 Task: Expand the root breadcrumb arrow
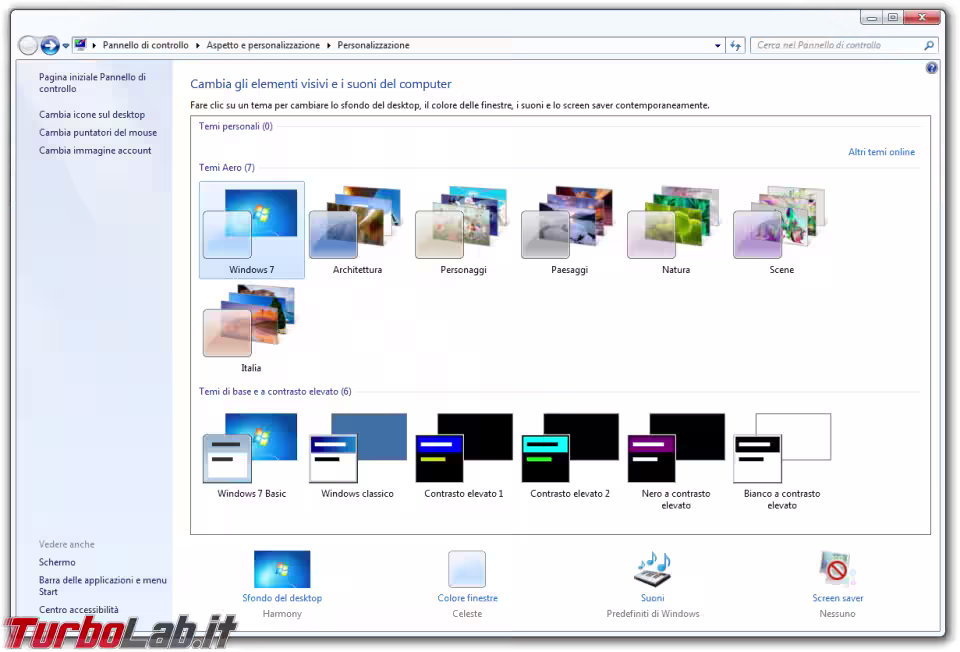coord(94,45)
